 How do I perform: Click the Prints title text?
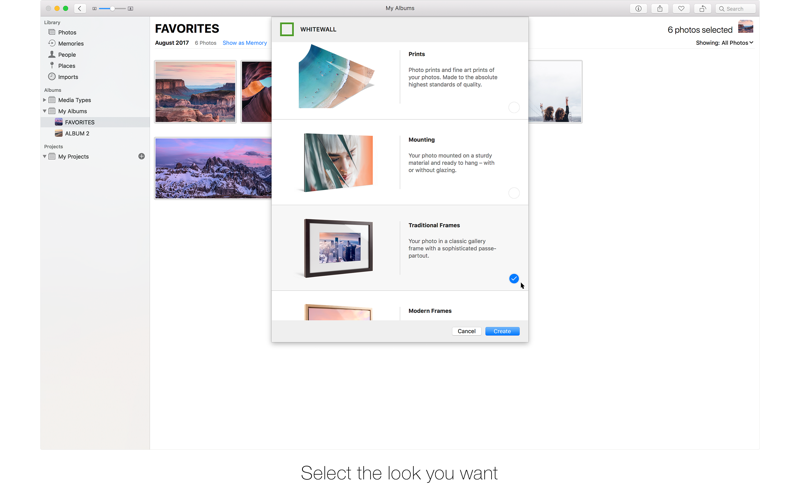pyautogui.click(x=416, y=54)
